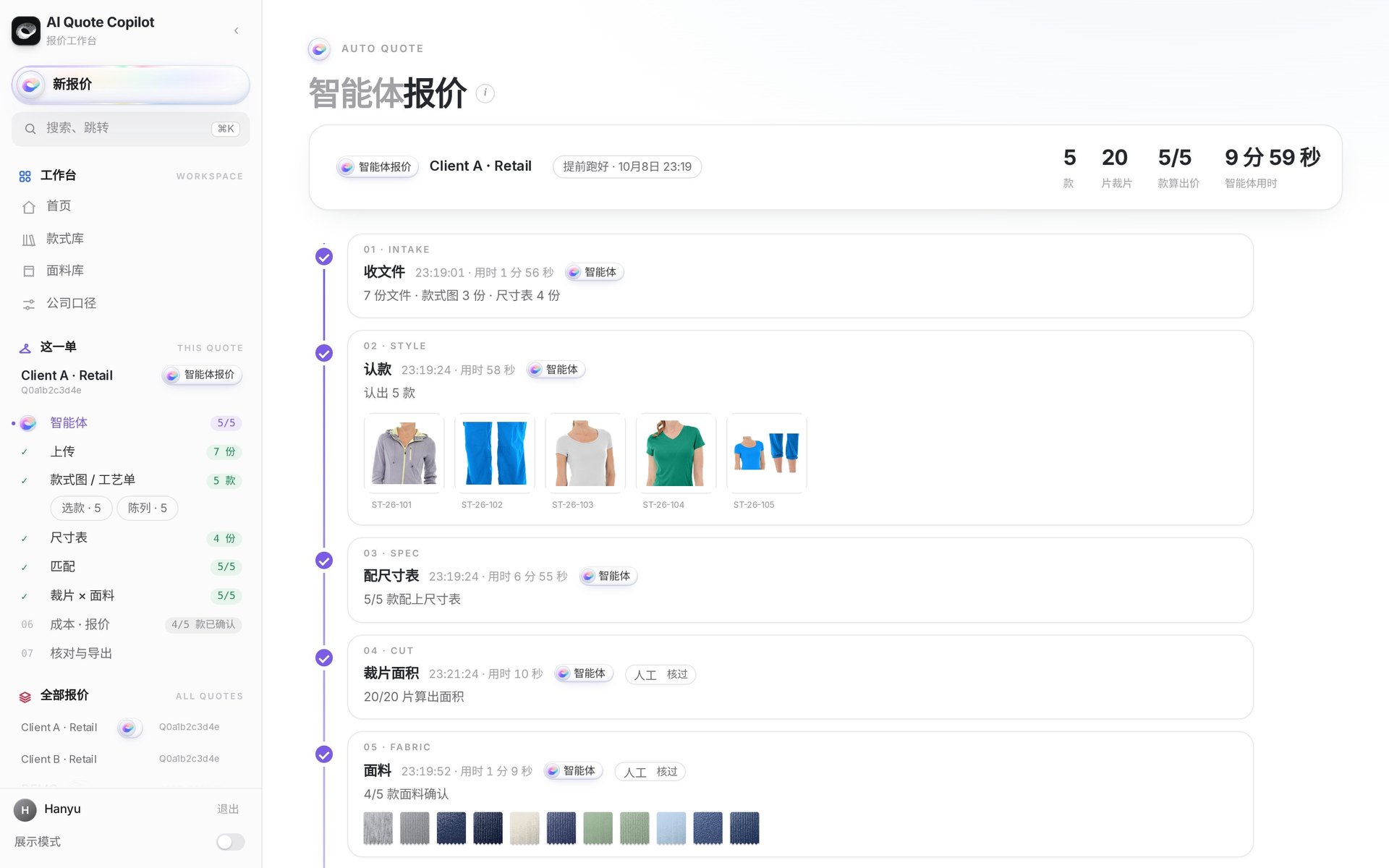The height and width of the screenshot is (868, 1389).
Task: Click the search magnifier icon
Action: pos(30,129)
